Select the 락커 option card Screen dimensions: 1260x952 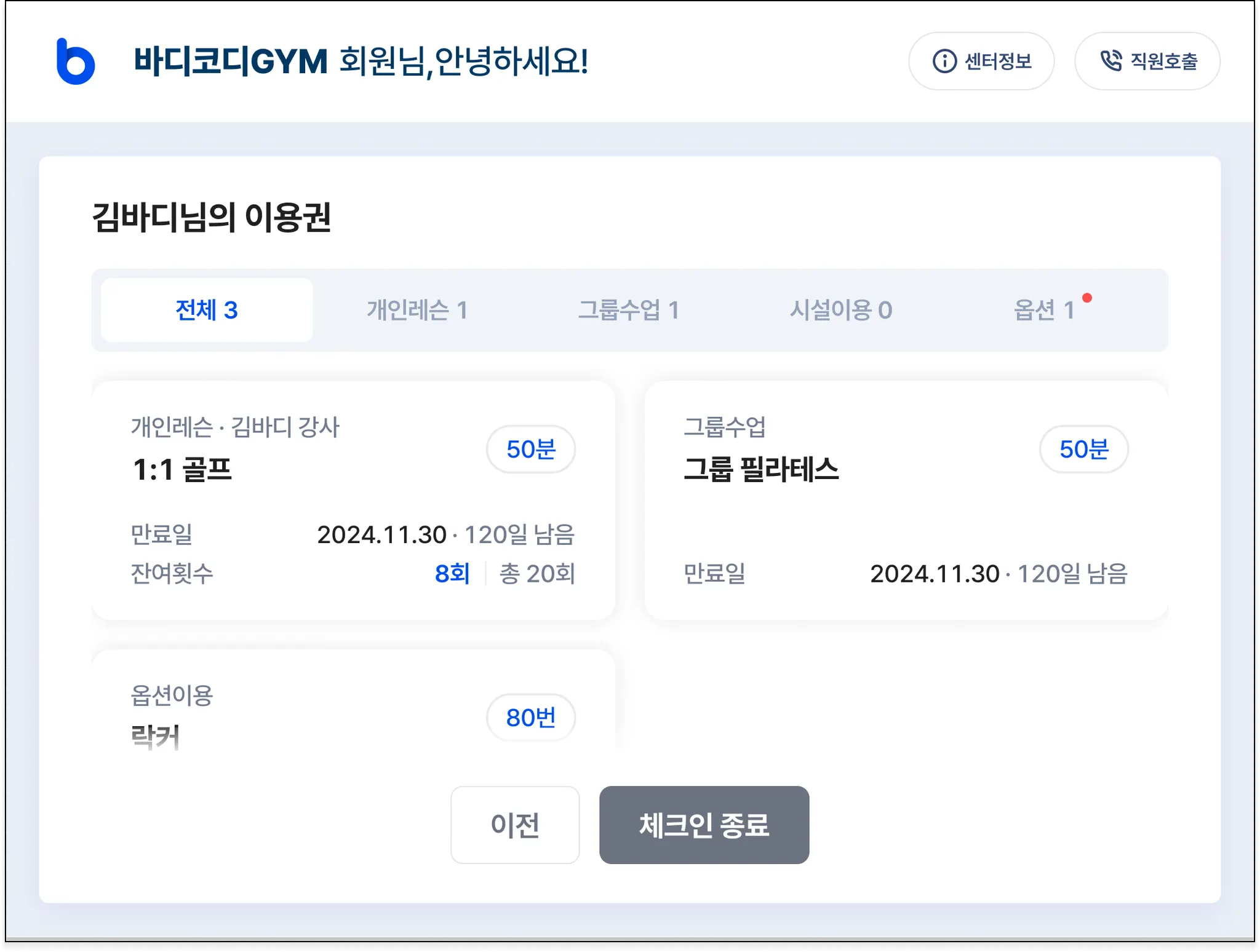pos(353,701)
